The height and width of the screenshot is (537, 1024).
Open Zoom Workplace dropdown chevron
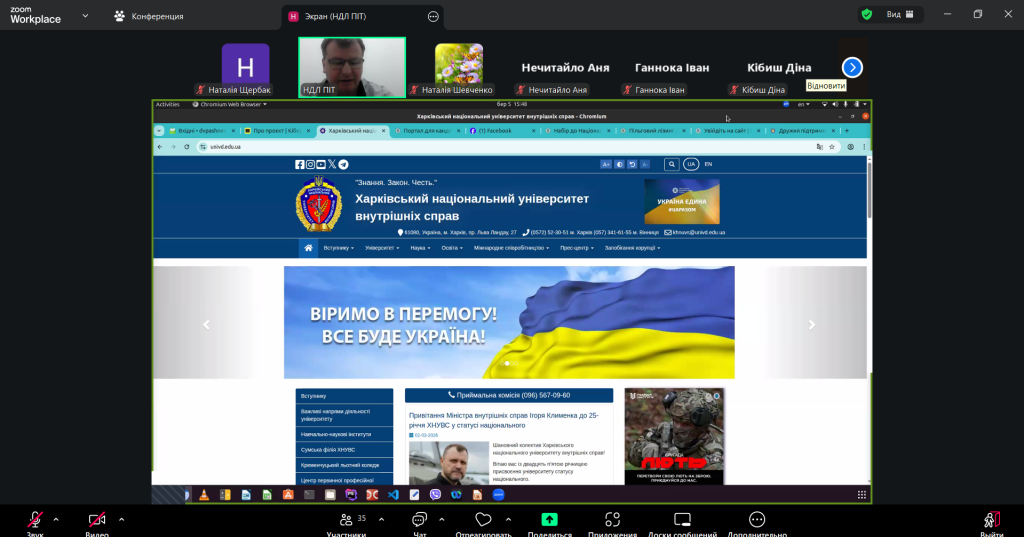coord(84,16)
